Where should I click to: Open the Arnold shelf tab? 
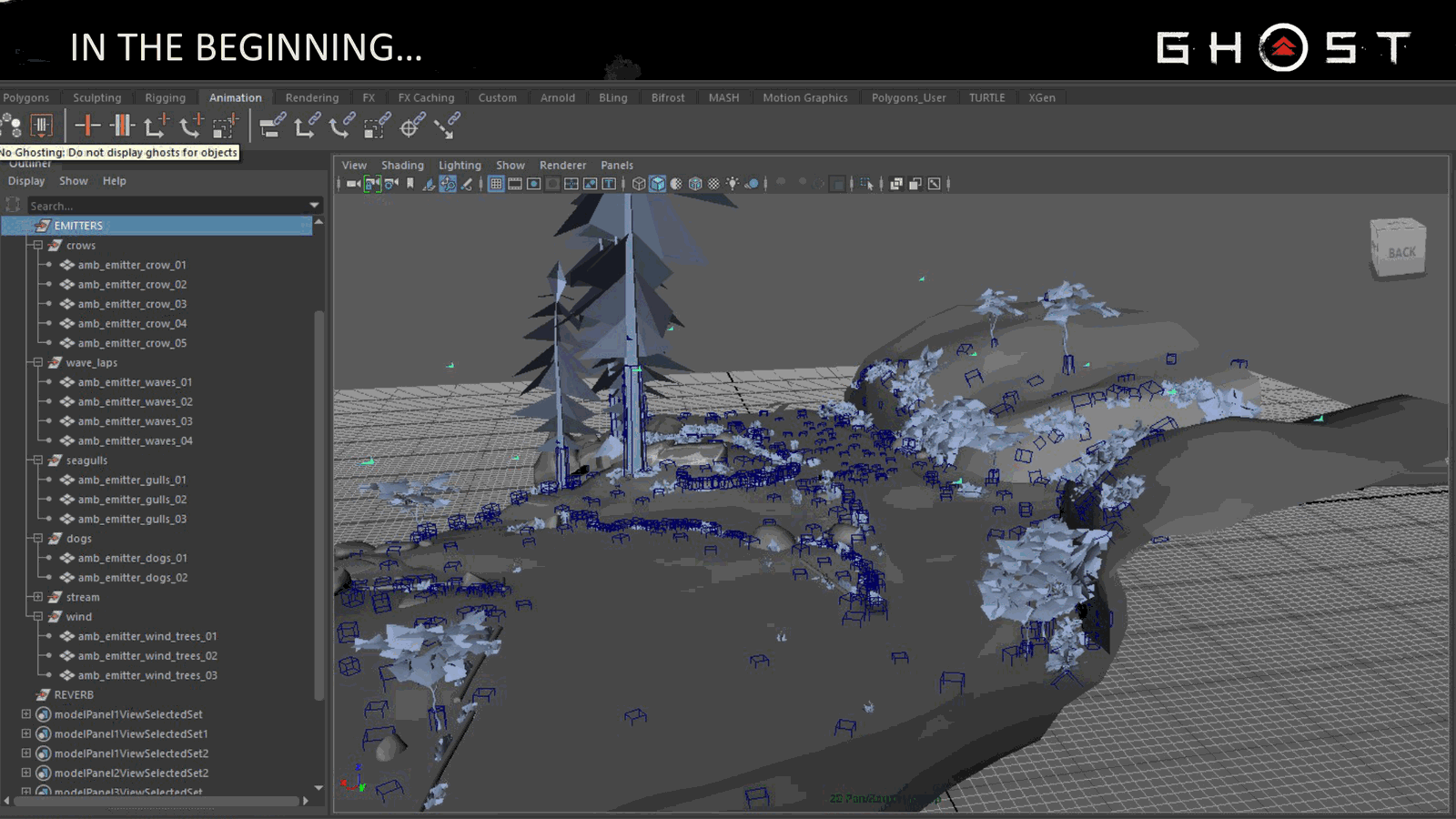(x=558, y=97)
